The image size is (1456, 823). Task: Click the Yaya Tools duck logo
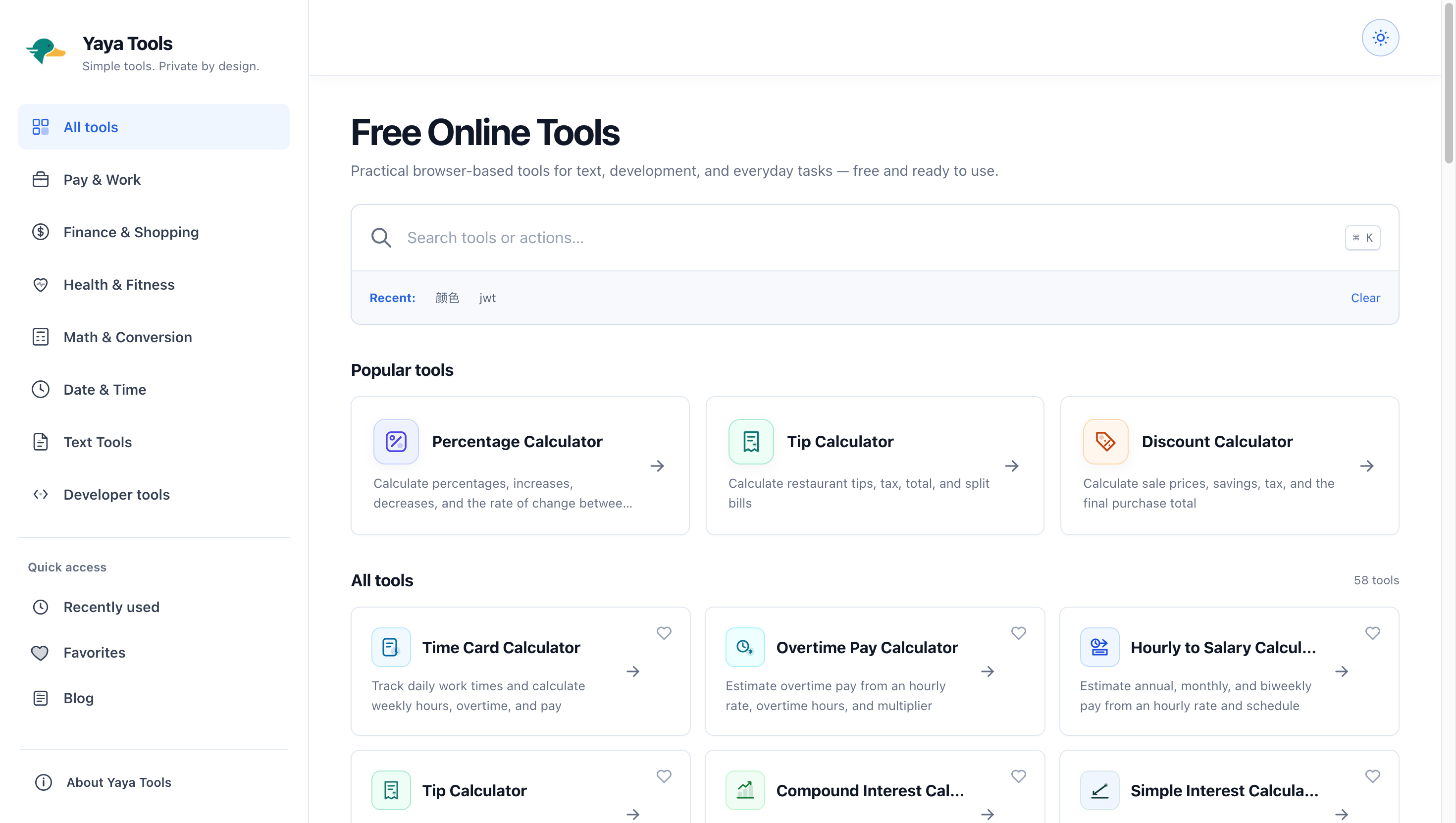tap(46, 51)
